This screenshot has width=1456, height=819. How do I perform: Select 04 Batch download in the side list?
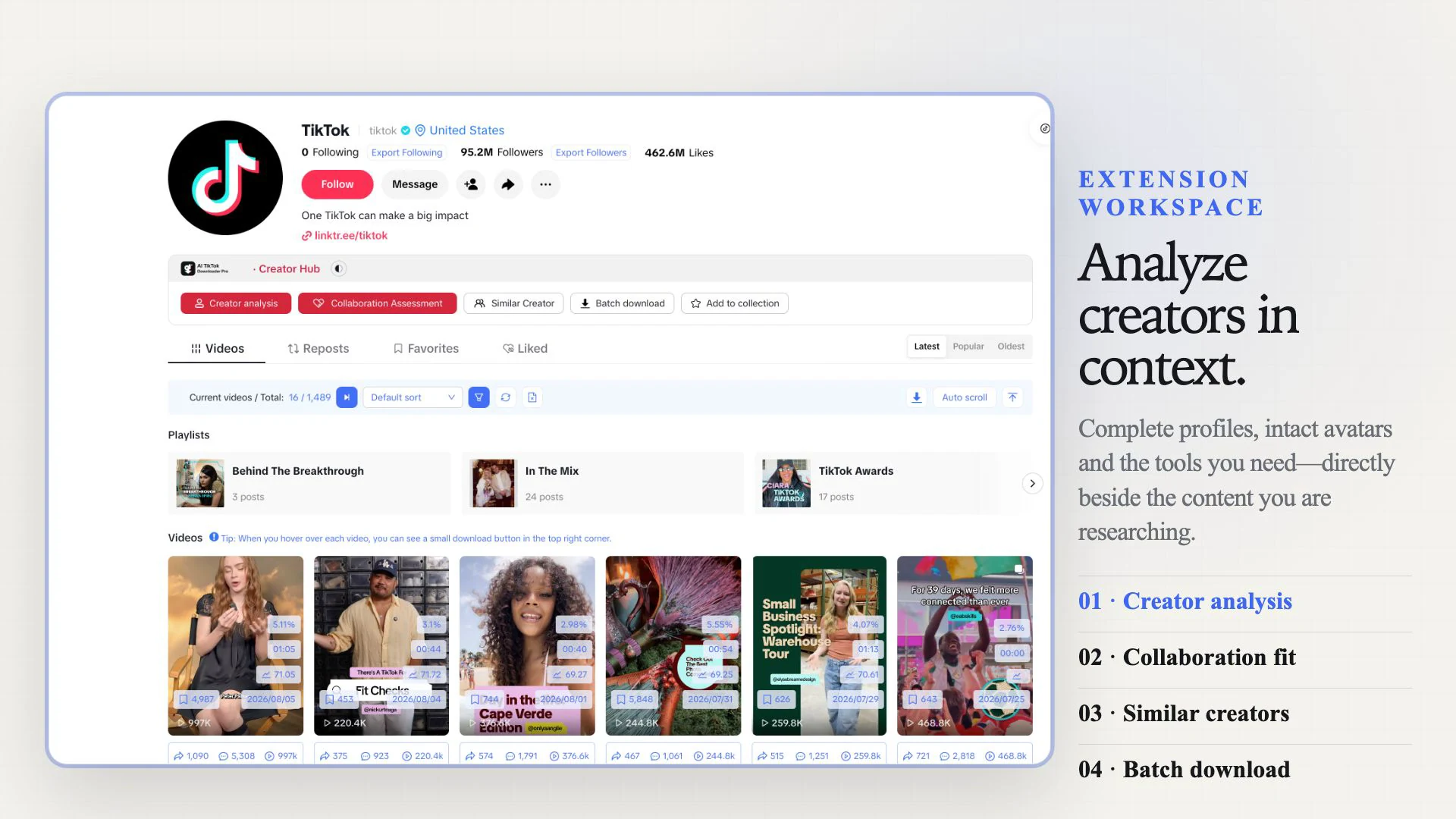coord(1185,770)
